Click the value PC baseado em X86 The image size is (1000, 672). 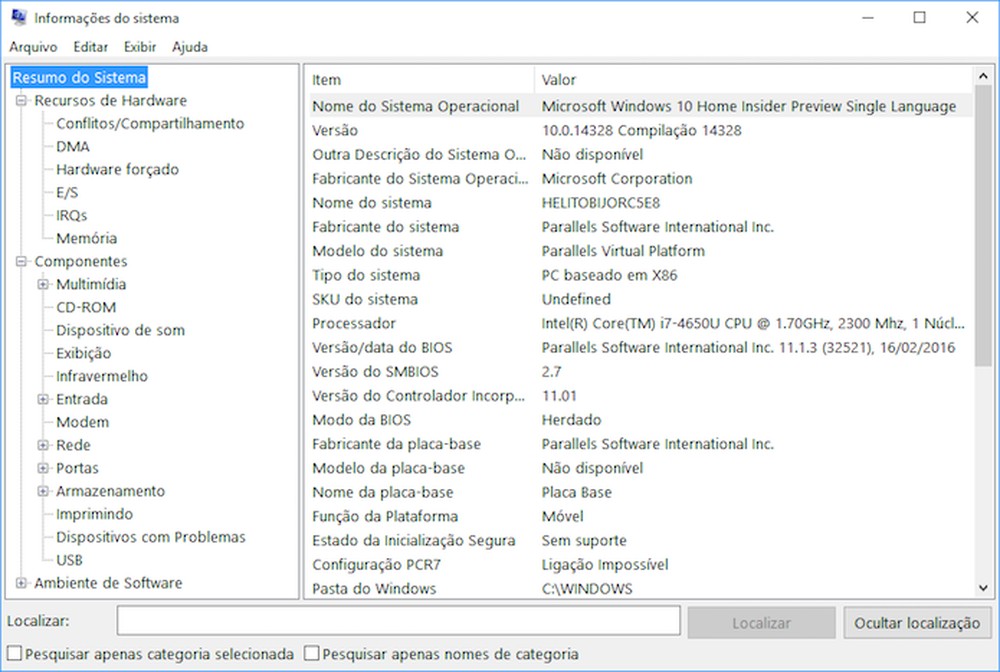(609, 275)
